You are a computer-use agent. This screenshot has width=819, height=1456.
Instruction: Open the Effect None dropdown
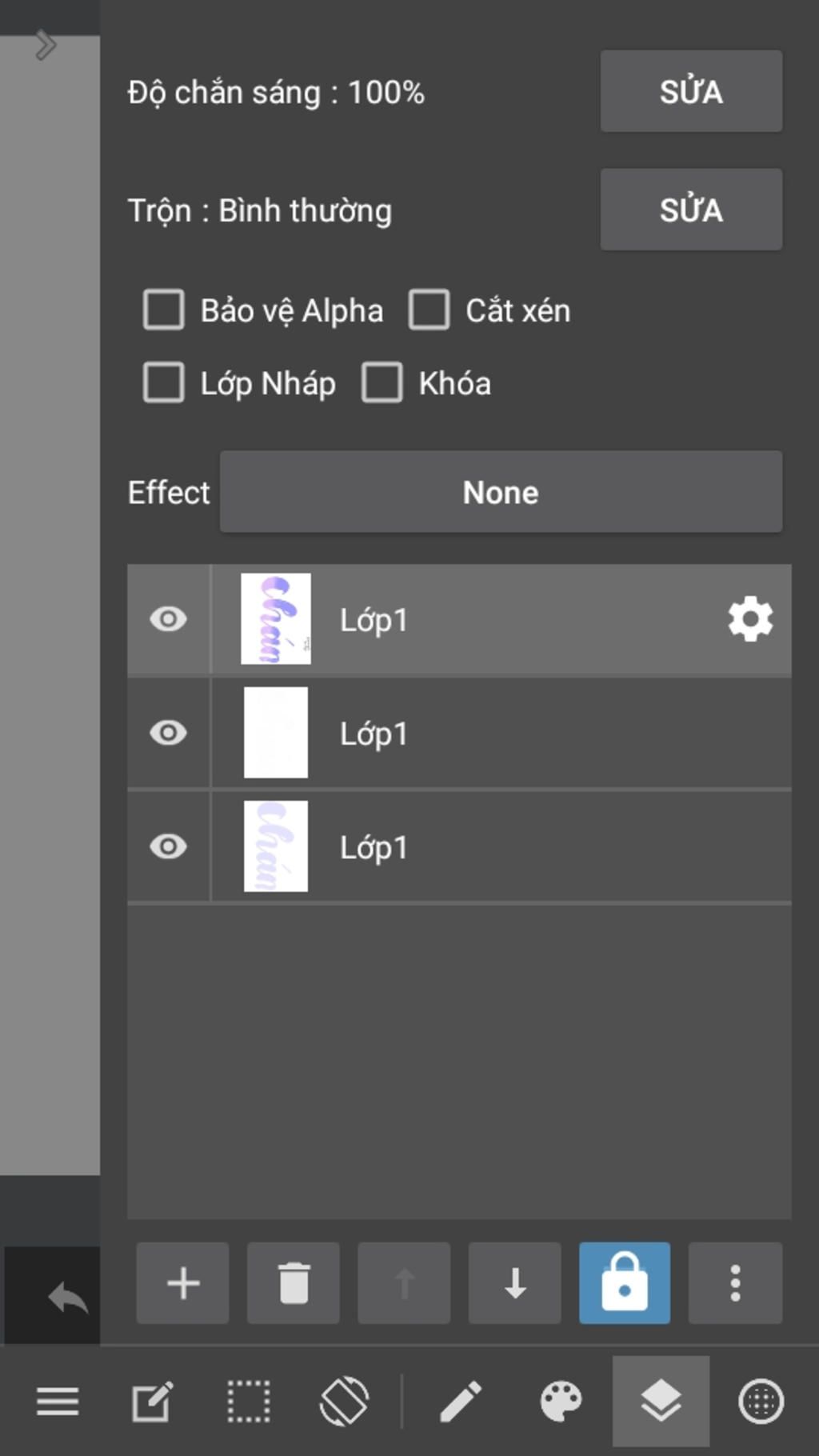(x=501, y=492)
